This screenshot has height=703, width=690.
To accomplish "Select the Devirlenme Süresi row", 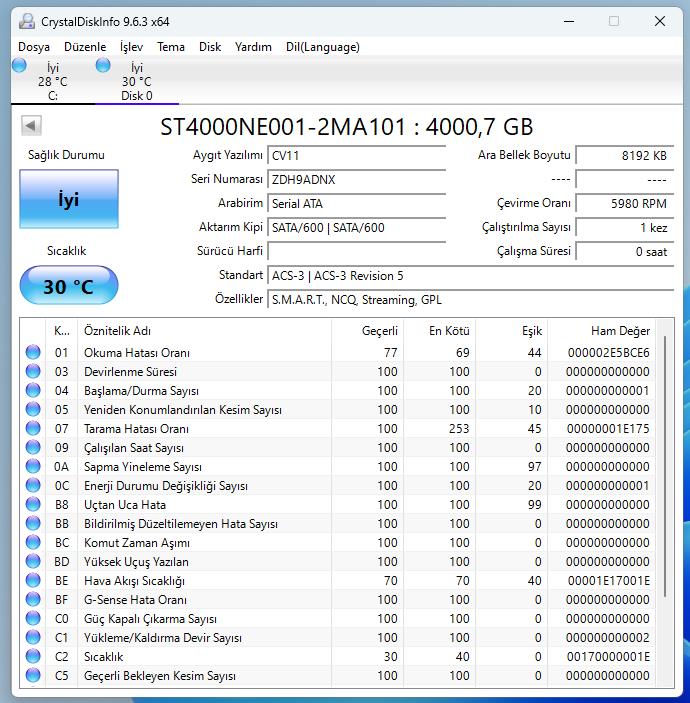I will pos(338,371).
